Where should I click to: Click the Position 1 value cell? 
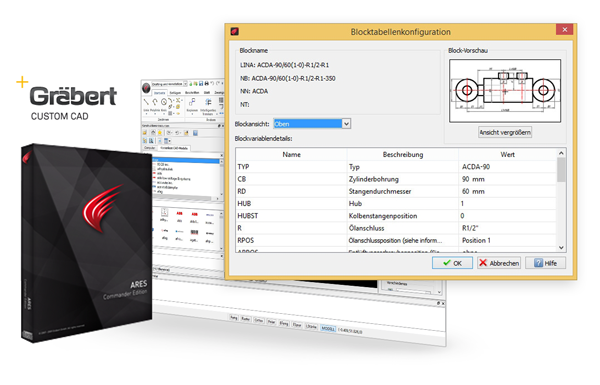tap(507, 240)
